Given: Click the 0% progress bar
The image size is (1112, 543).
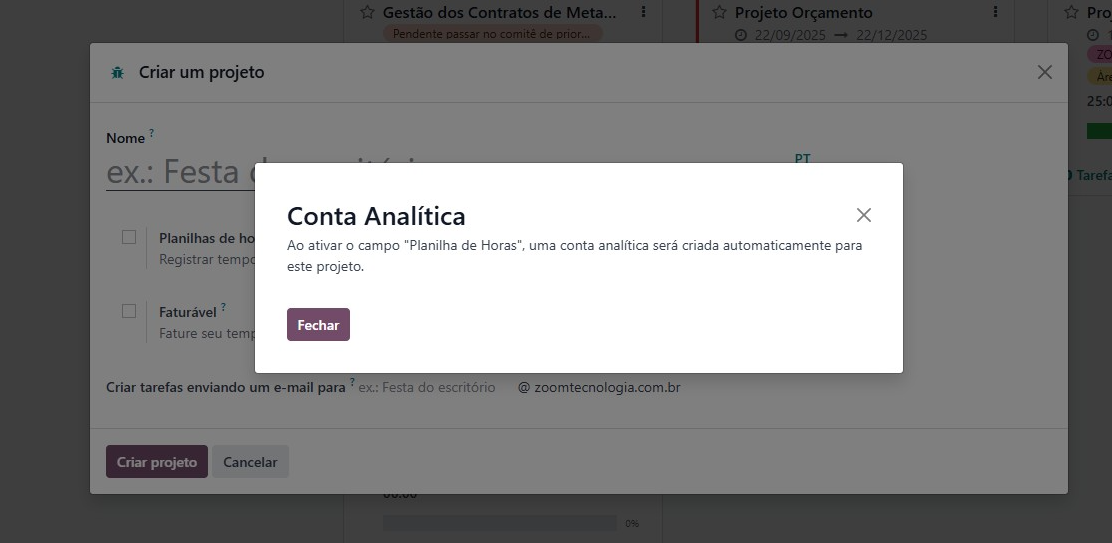Looking at the screenshot, I should coord(499,523).
